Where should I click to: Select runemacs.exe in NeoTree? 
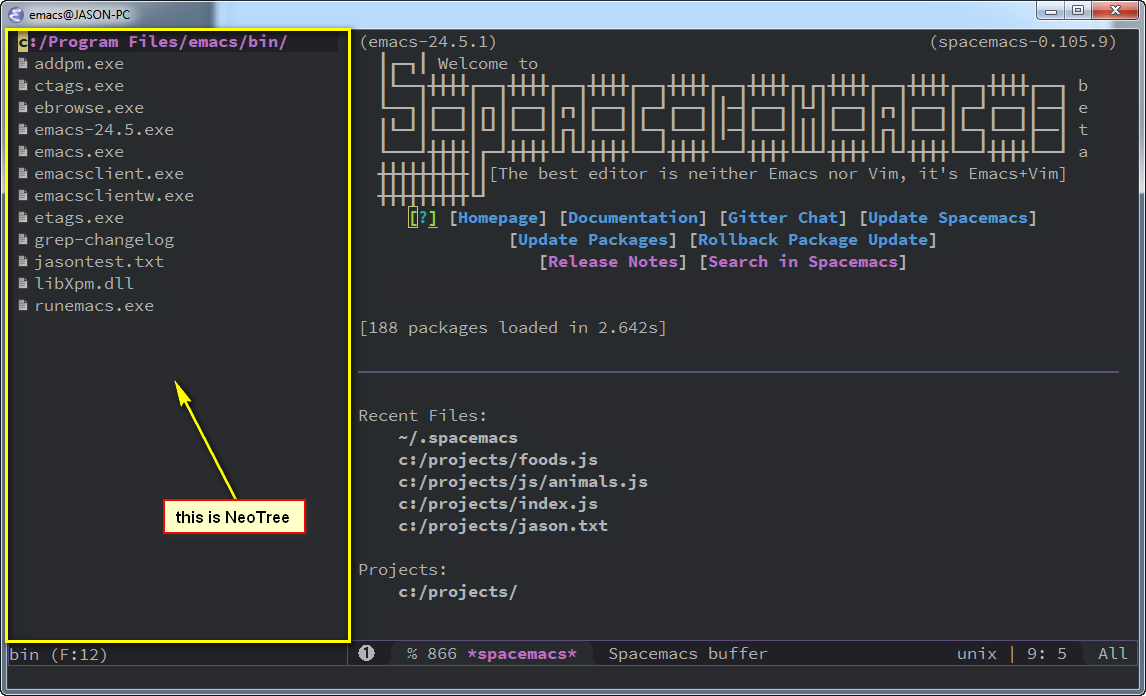pos(94,306)
